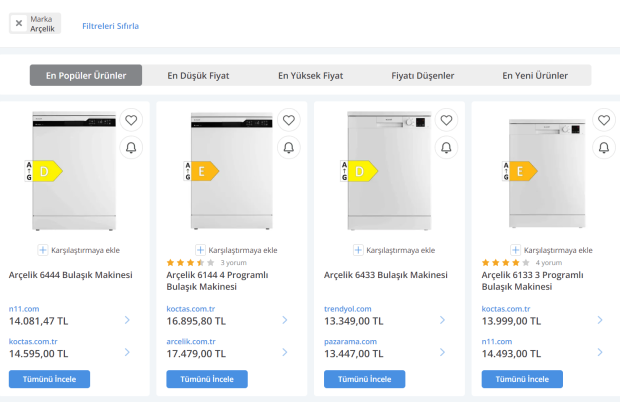This screenshot has height=402, width=620.
Task: Remove the Arçelik brand filter tag
Action: pos(19,23)
